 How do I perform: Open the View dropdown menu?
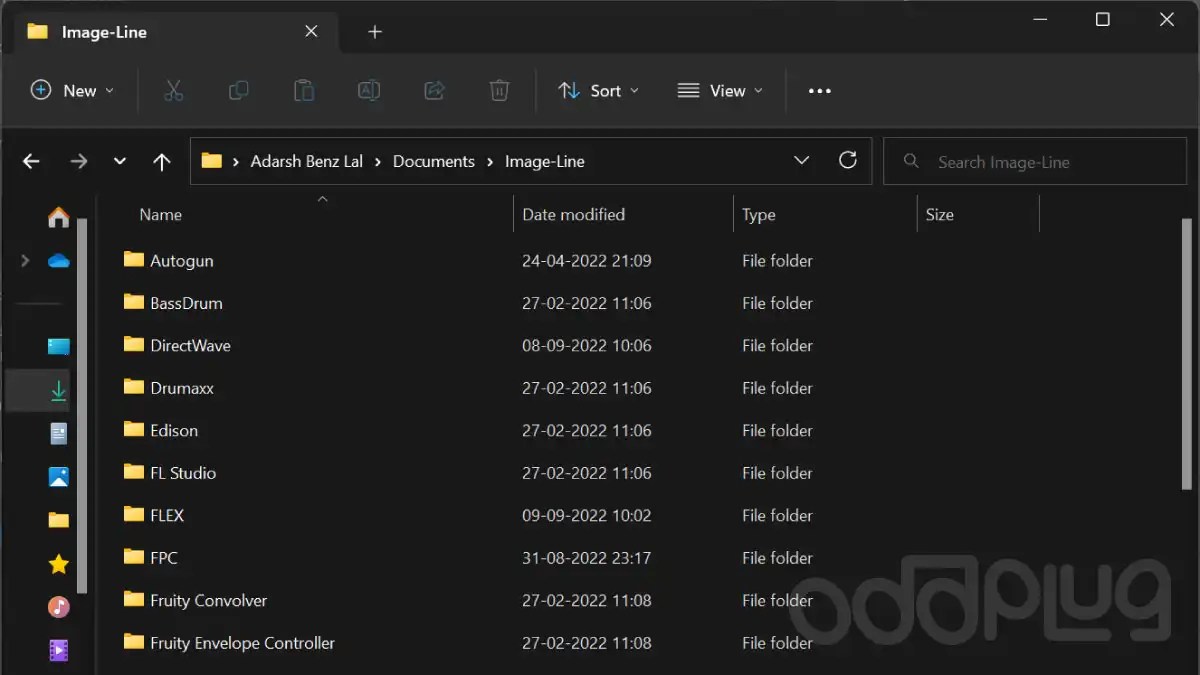tap(720, 91)
